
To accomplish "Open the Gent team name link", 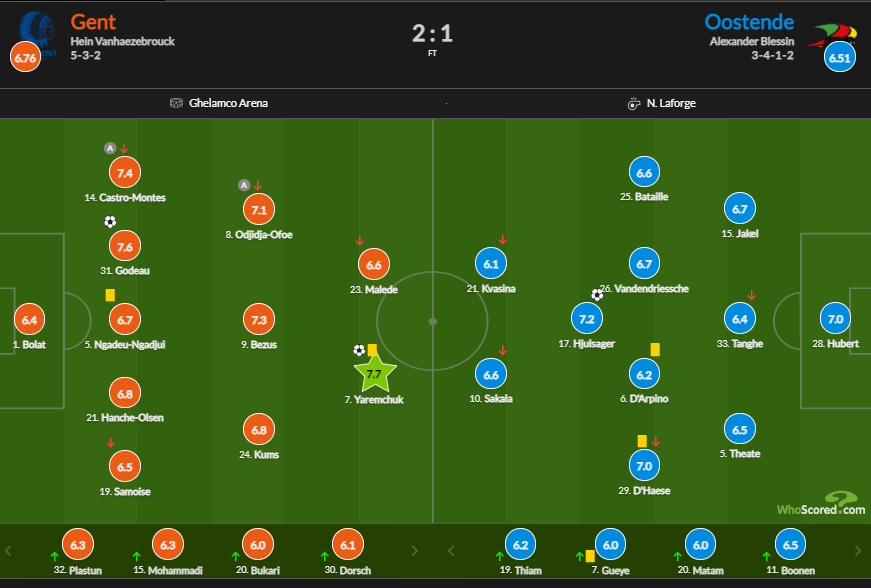I will pos(93,21).
